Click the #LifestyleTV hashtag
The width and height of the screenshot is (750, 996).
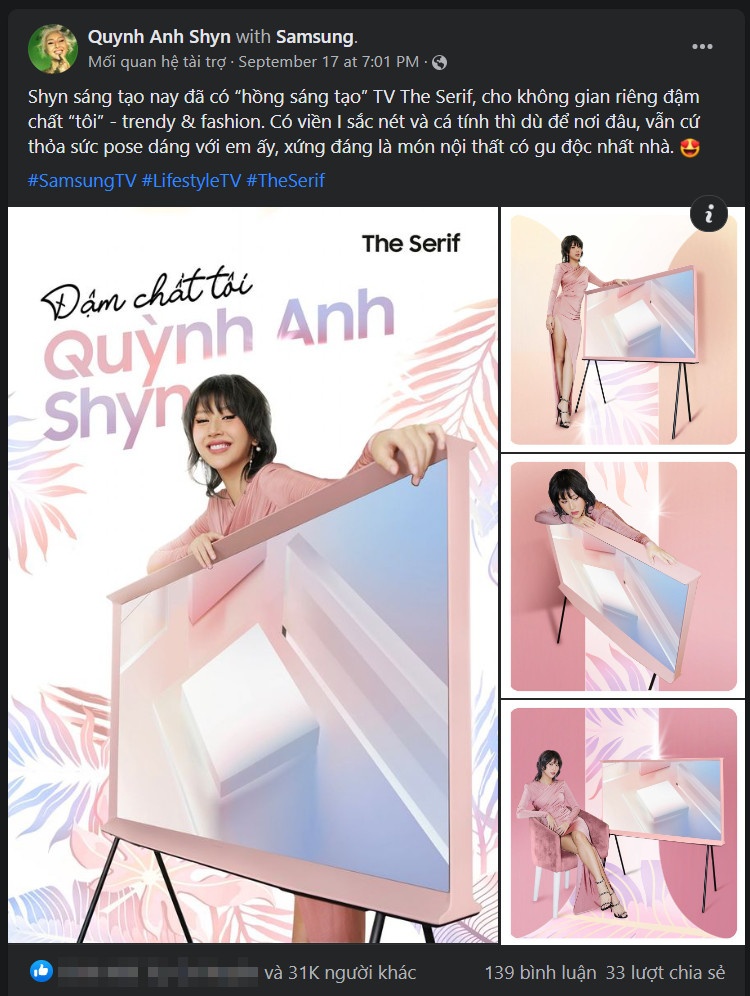point(191,180)
